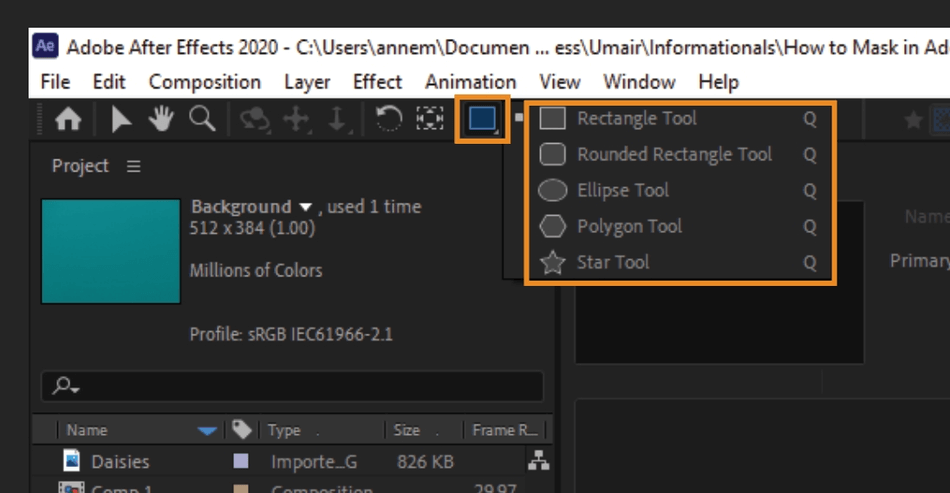This screenshot has width=950, height=493.
Task: Select the Pan Behind anchor point tool
Action: click(x=430, y=119)
